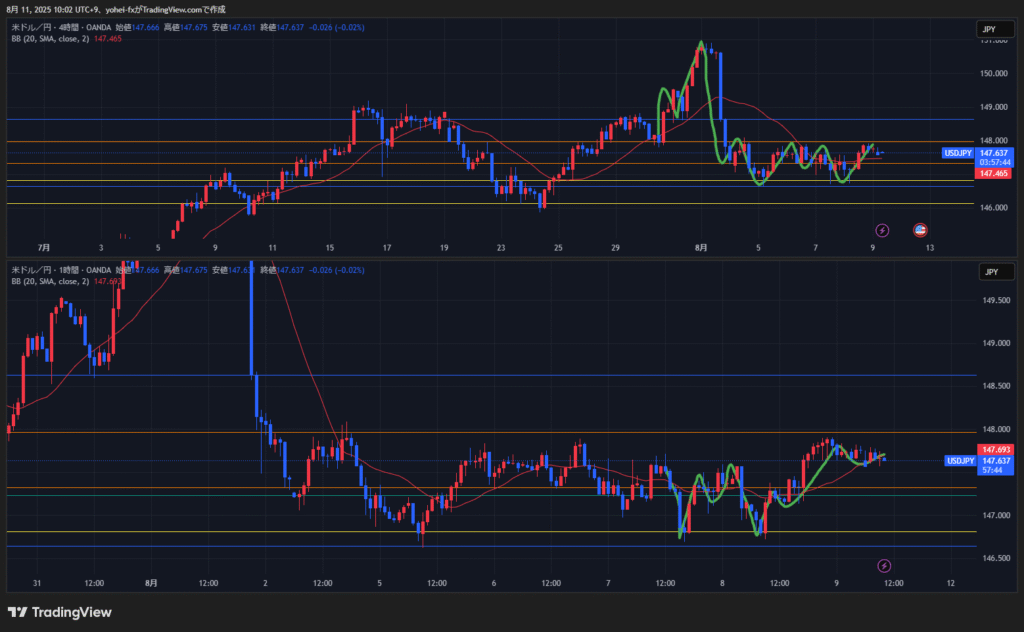Click the 15 date label on the 4時間 time axis
This screenshot has height=632, width=1024.
tap(330, 248)
